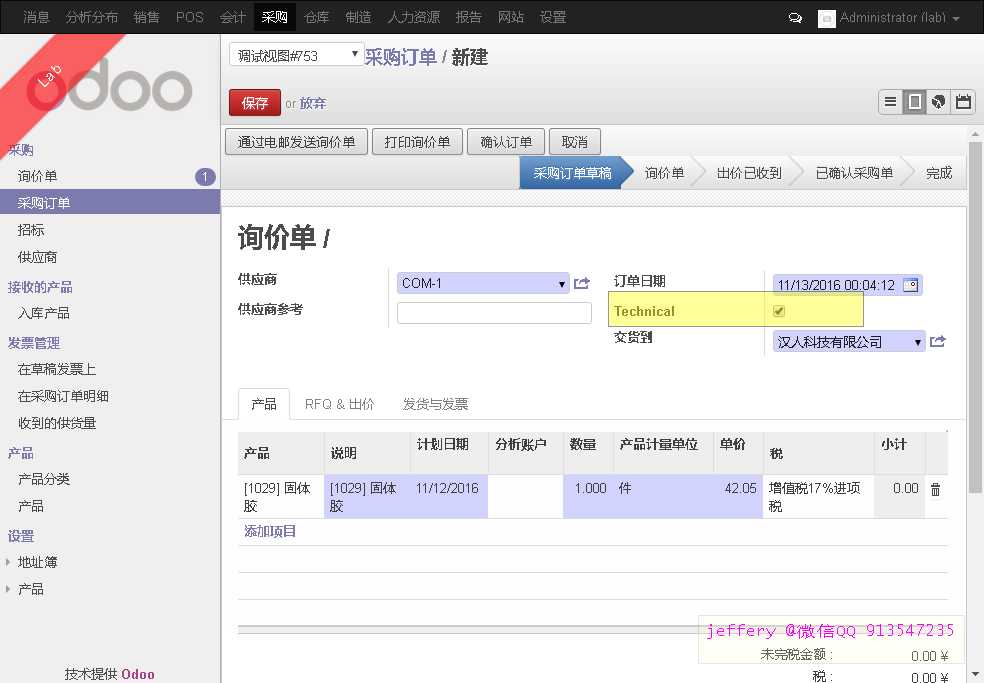Click the 增值税17%进项税 tax cell
The image size is (984, 683).
coord(818,496)
